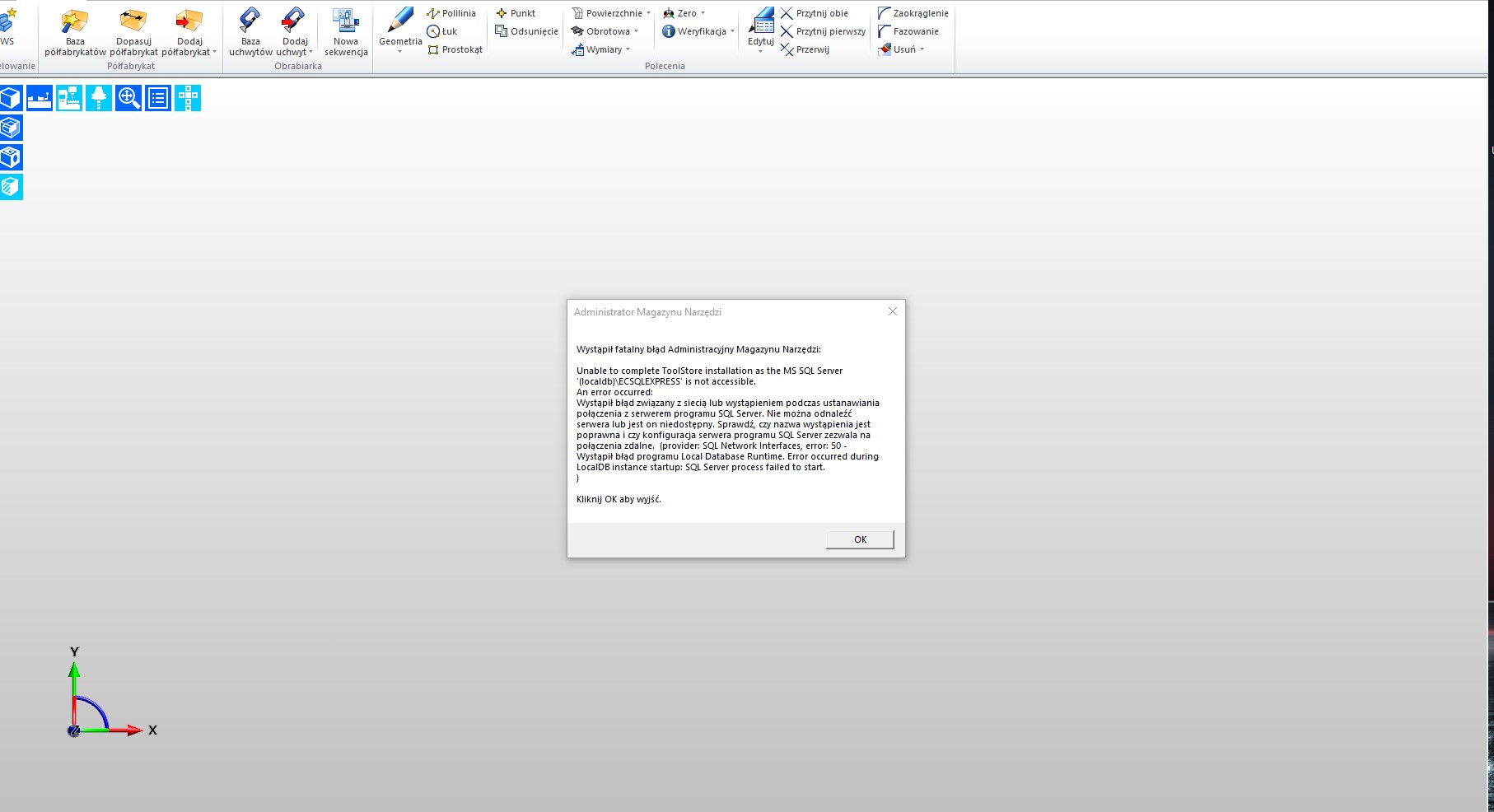Click the list view icon

point(158,98)
